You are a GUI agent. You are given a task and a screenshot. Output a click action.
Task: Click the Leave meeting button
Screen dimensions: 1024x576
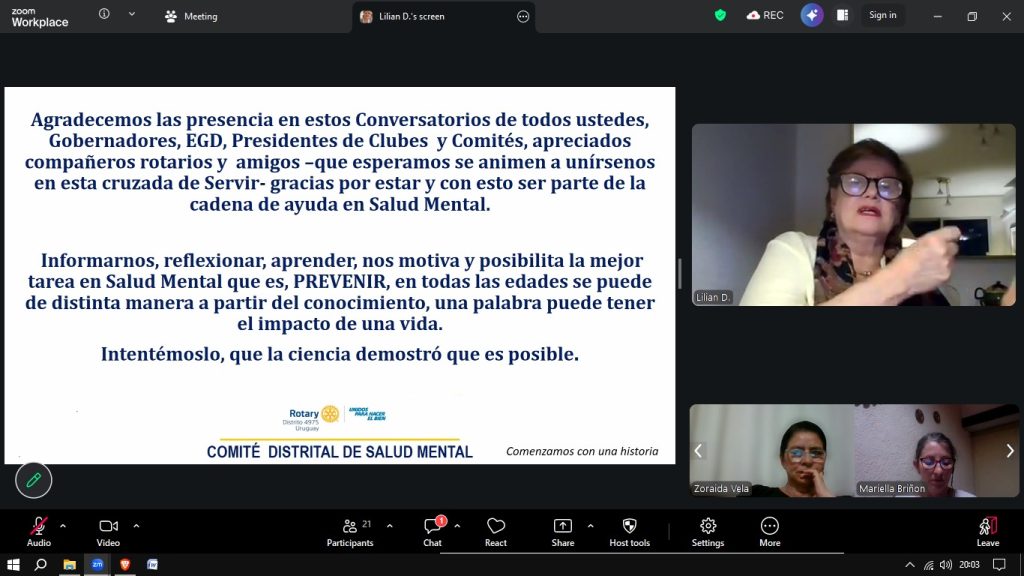(987, 529)
